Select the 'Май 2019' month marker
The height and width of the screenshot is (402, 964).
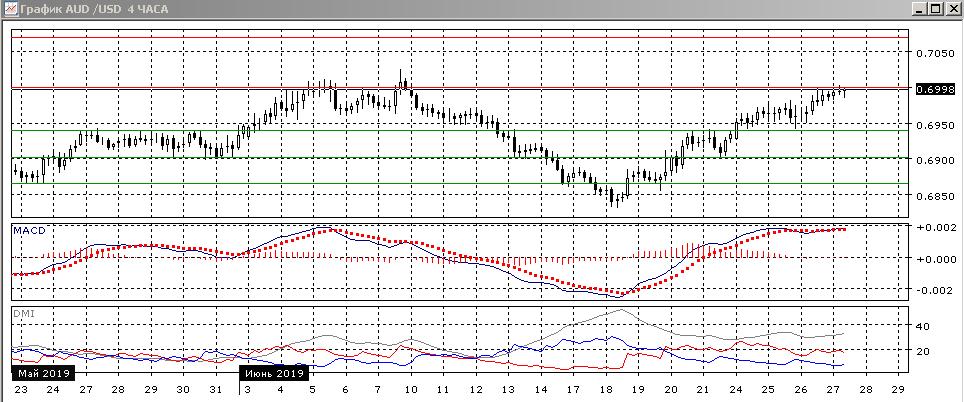tap(43, 373)
